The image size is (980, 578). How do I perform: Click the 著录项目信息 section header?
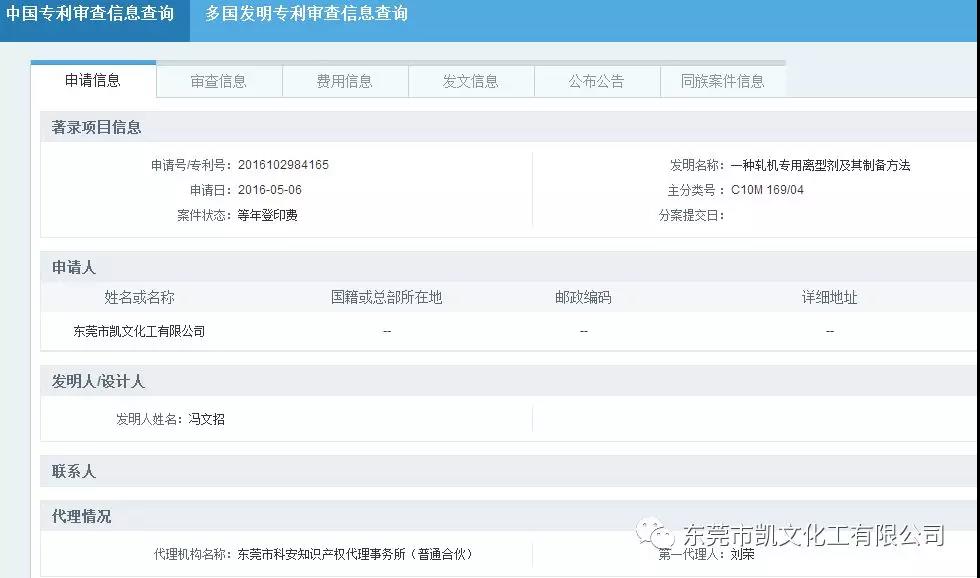[508, 127]
